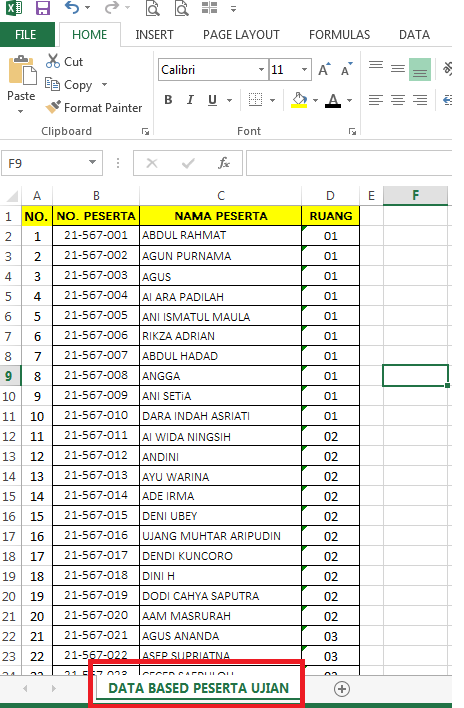Toggle bottom vertical alignment
The height and width of the screenshot is (708, 464).
tap(420, 69)
